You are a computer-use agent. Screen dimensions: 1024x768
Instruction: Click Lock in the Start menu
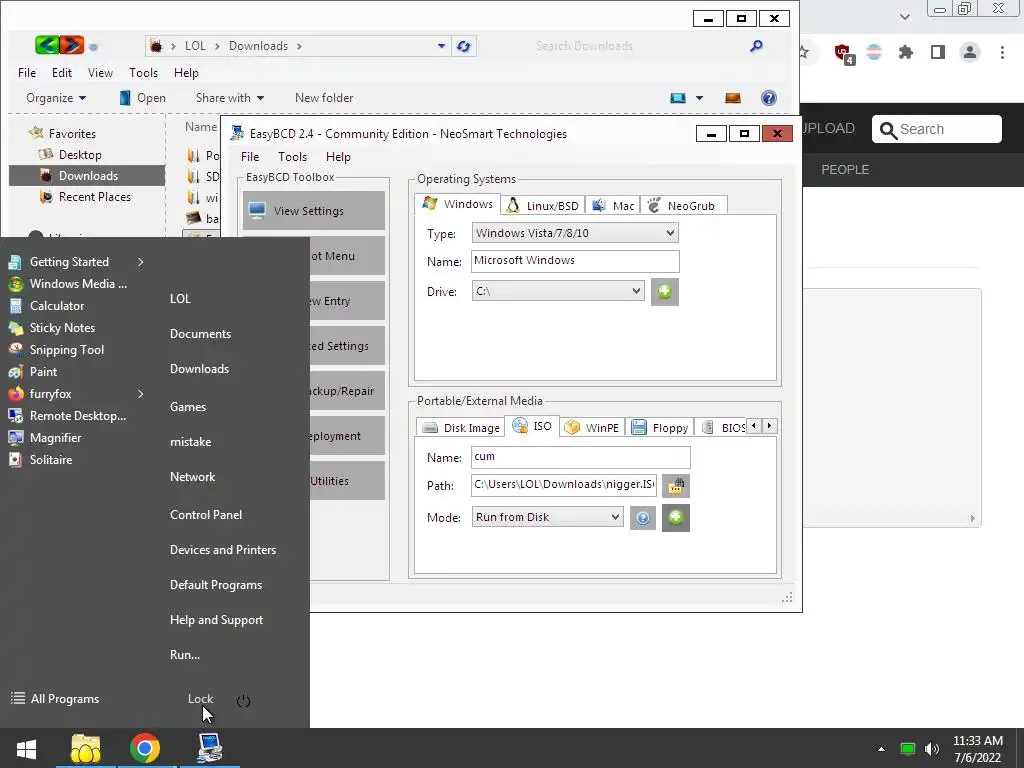pyautogui.click(x=200, y=699)
